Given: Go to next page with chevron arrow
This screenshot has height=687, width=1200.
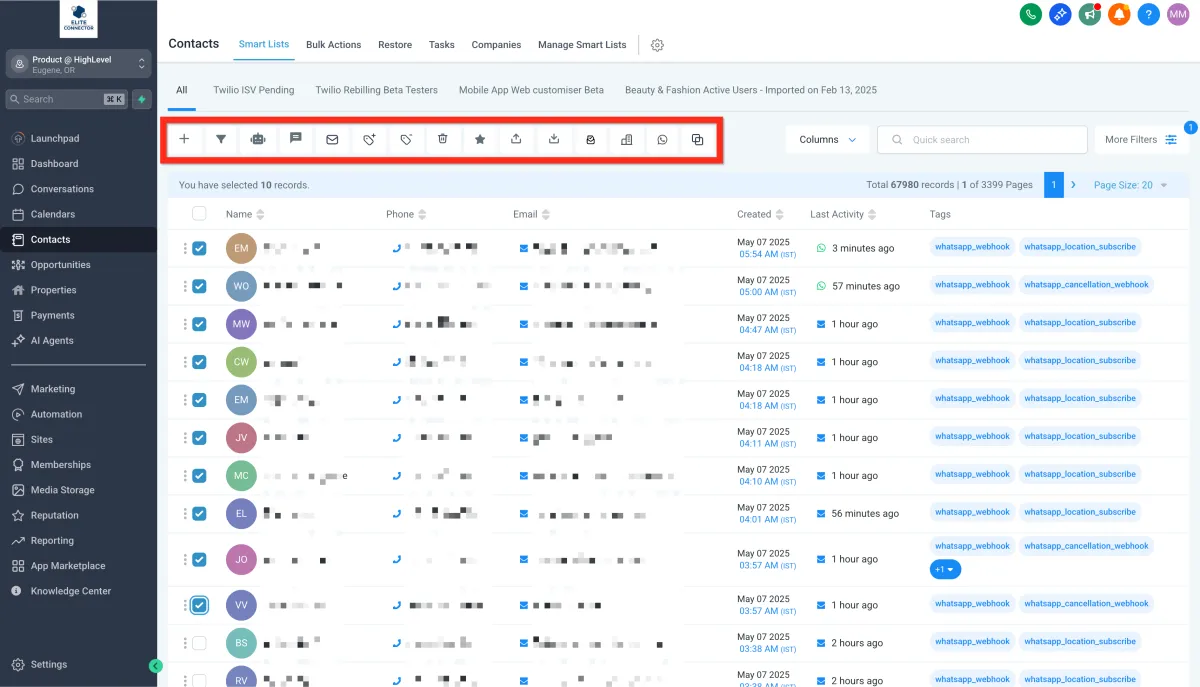Looking at the screenshot, I should pyautogui.click(x=1074, y=185).
